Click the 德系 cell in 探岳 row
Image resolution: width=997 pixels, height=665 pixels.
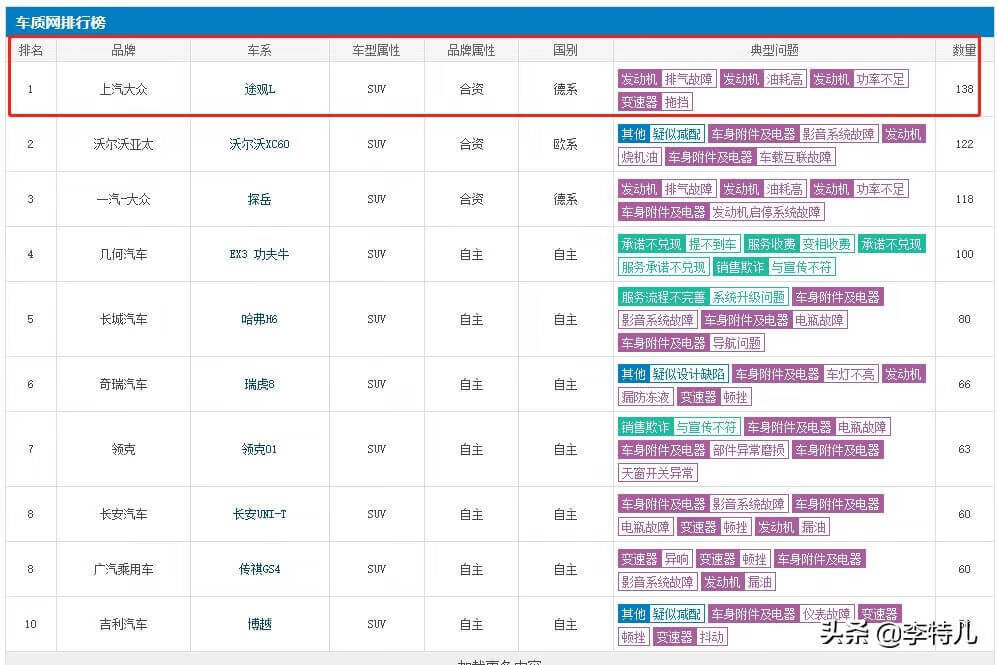pos(565,199)
